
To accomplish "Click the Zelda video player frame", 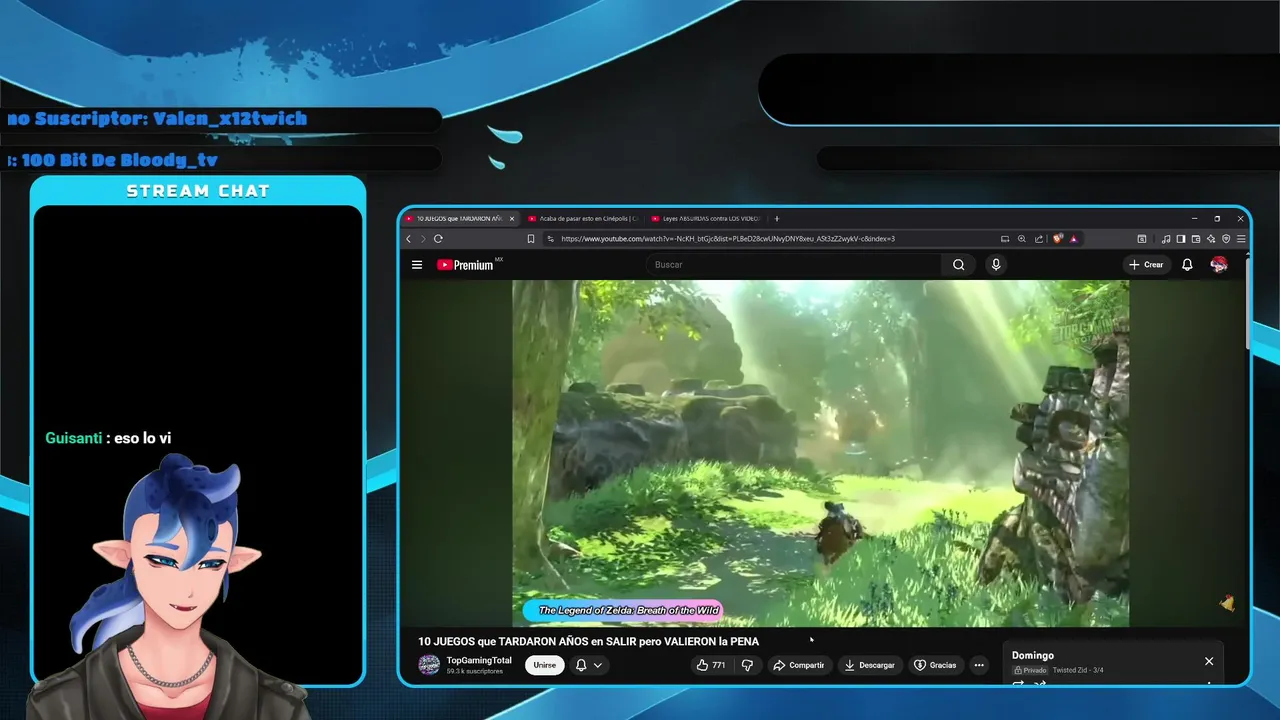I will coord(820,453).
